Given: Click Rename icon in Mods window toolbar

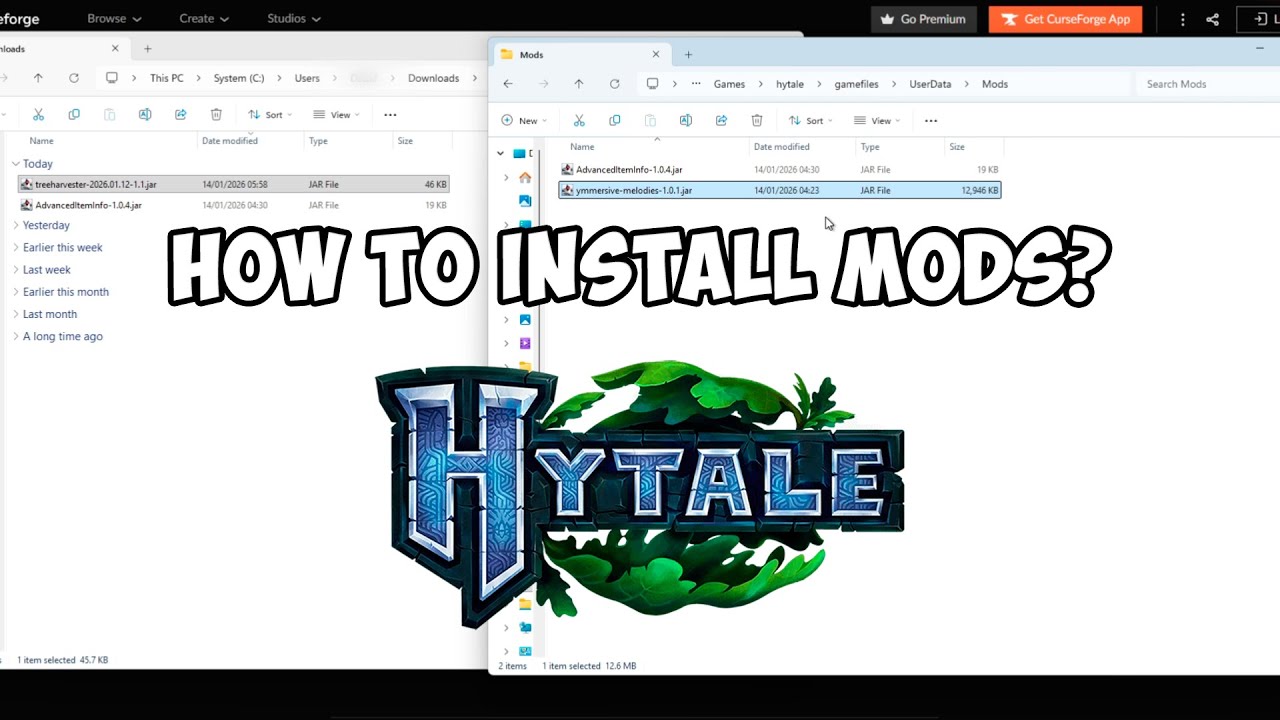Looking at the screenshot, I should click(686, 121).
